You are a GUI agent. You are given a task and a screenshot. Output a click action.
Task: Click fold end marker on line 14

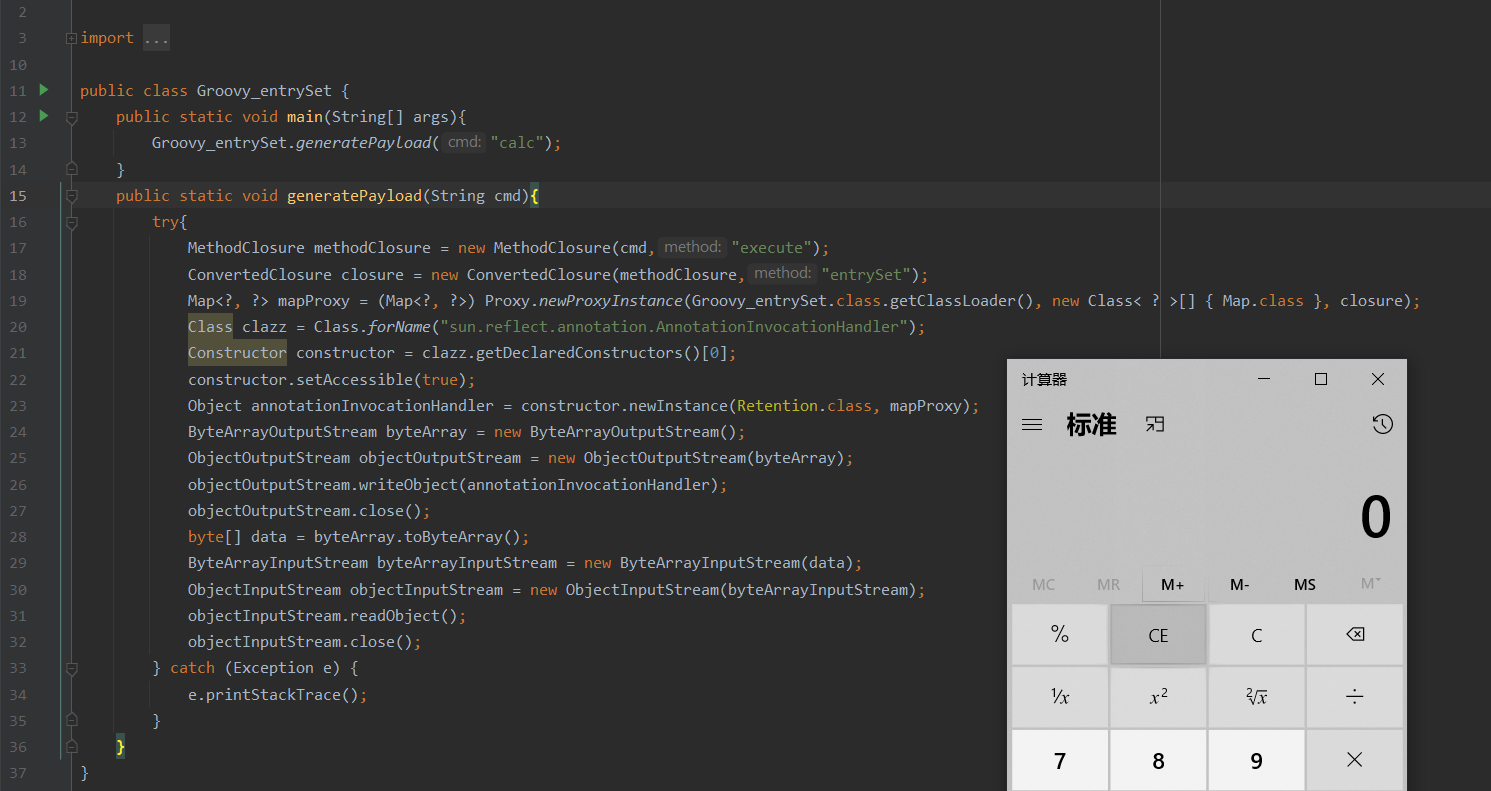point(71,169)
